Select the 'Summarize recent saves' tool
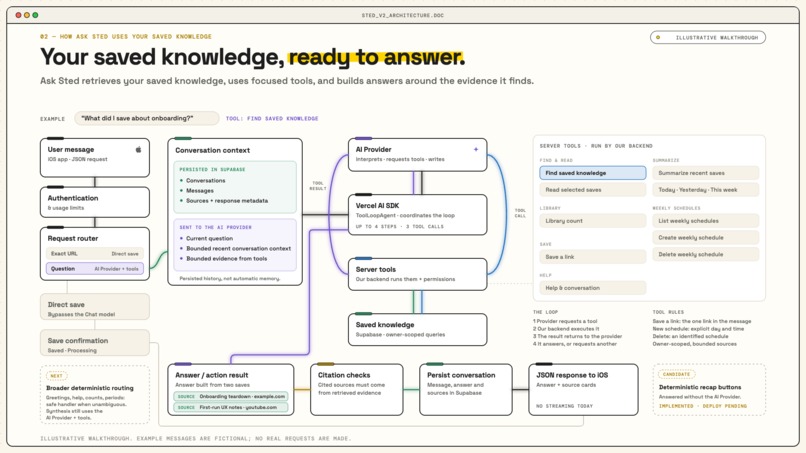The image size is (806, 453). coord(706,173)
